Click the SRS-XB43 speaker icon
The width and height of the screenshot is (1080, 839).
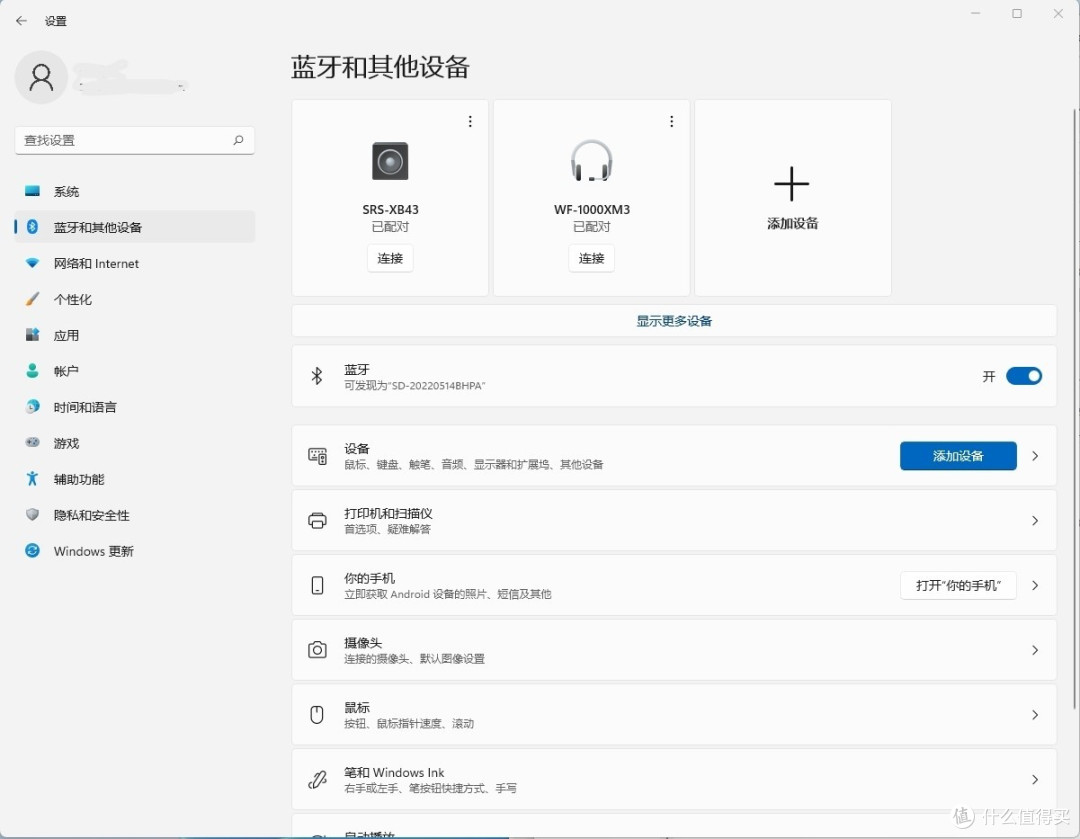390,161
